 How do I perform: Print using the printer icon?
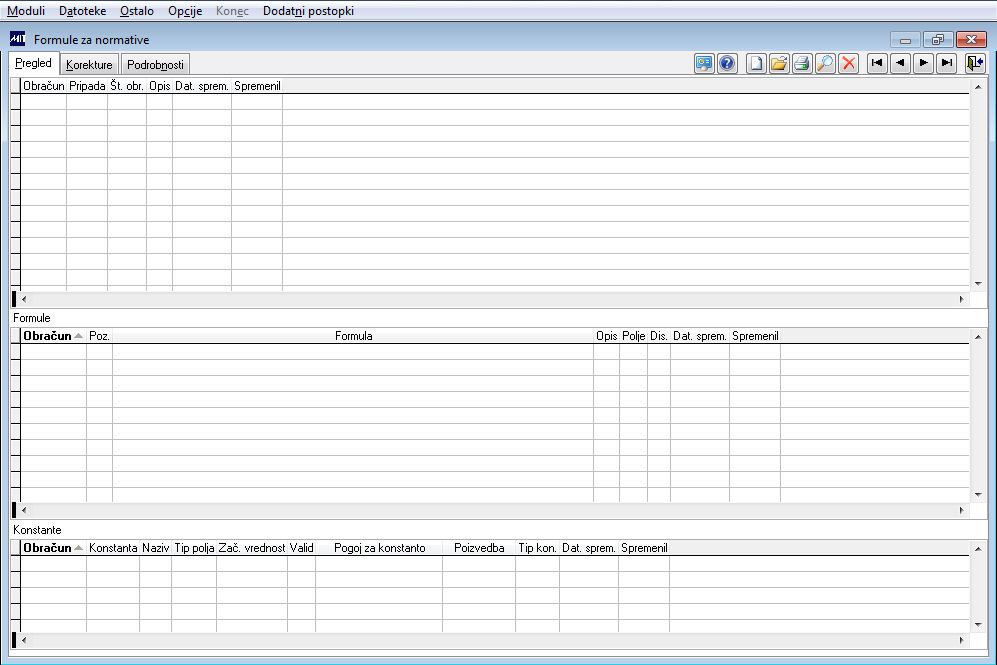802,63
